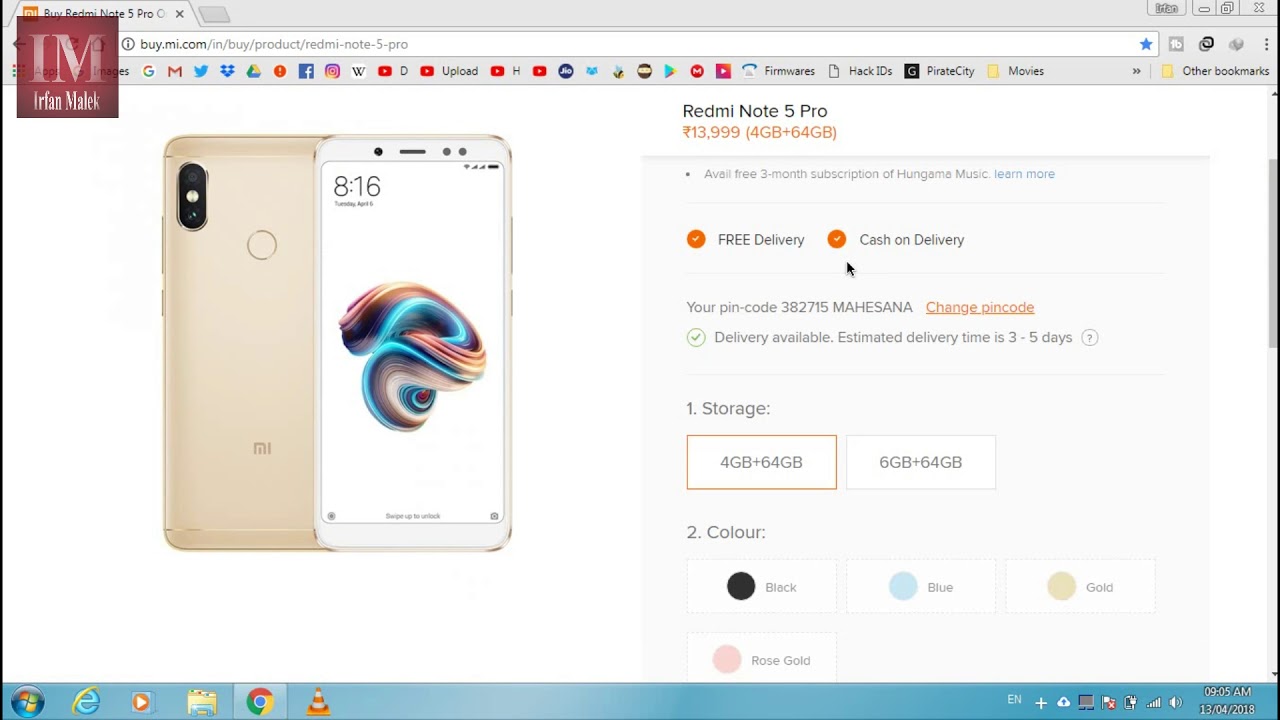Screen dimensions: 1280x720
Task: Open the Movies bookmarks folder
Action: pyautogui.click(x=1015, y=71)
